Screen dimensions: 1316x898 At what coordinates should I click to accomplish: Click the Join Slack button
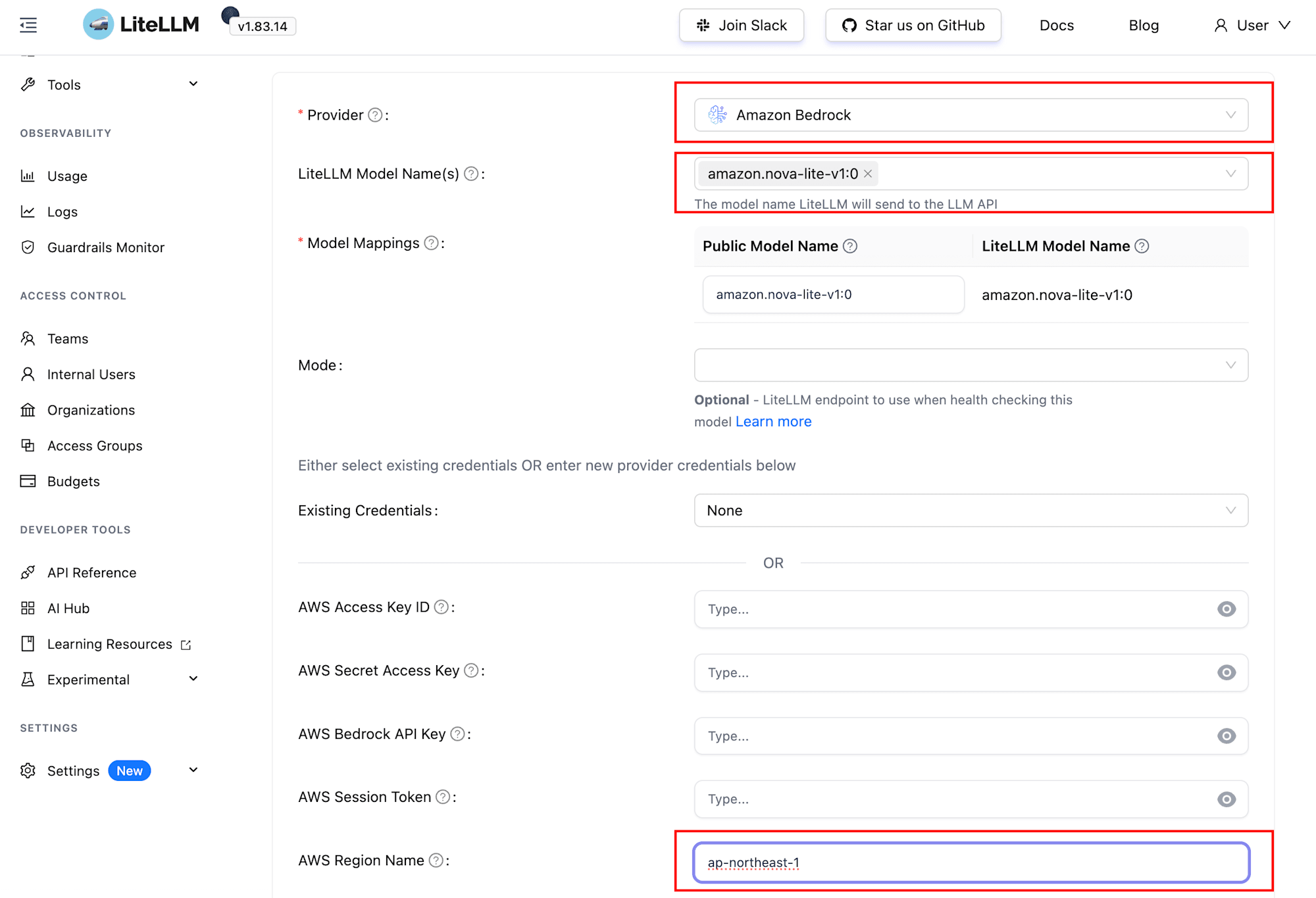pyautogui.click(x=742, y=25)
